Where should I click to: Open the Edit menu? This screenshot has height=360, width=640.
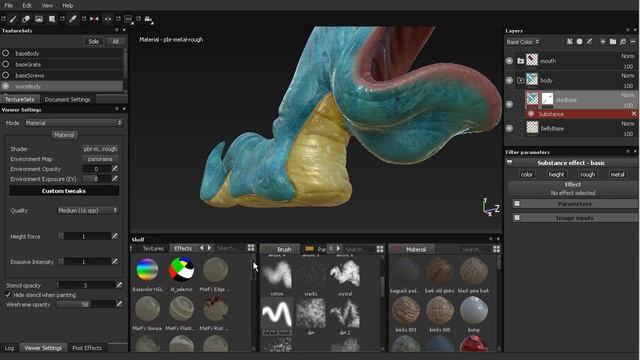pos(27,5)
